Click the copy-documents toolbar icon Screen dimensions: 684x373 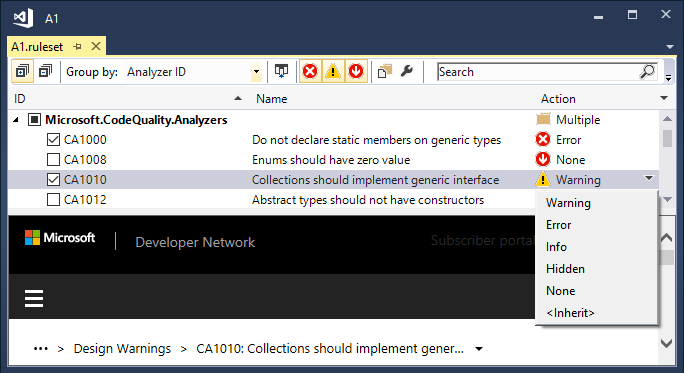[x=385, y=71]
